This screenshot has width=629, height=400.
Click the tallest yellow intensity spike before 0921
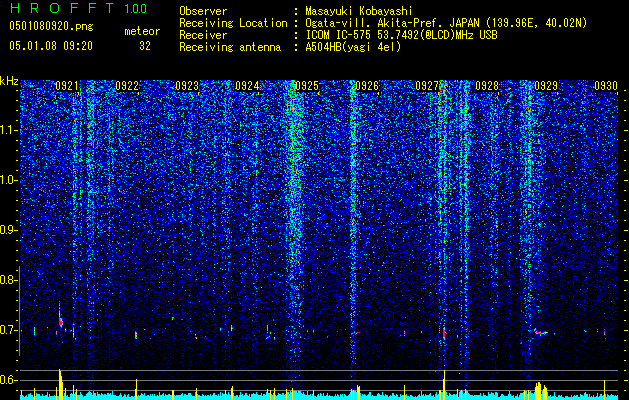[x=60, y=384]
